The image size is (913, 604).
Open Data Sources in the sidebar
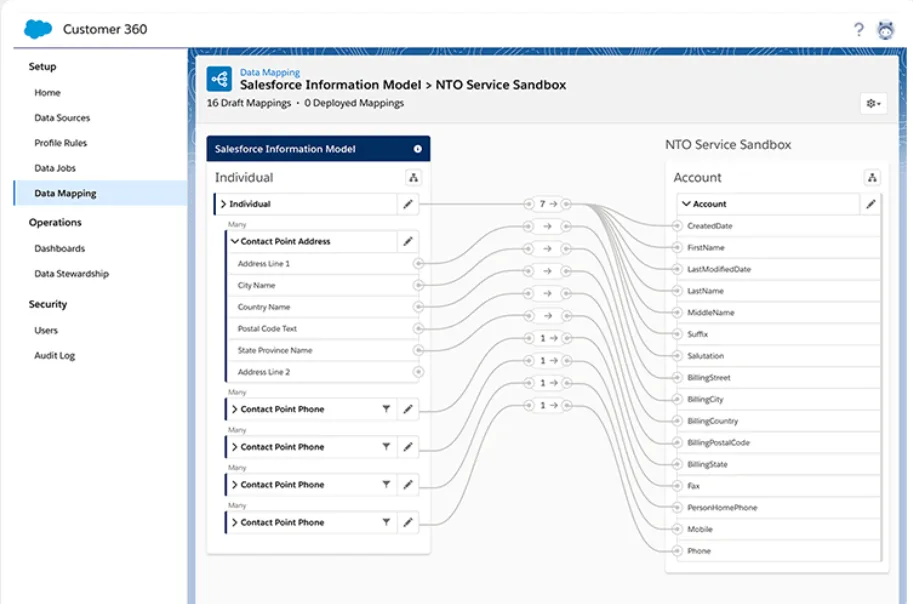click(62, 118)
